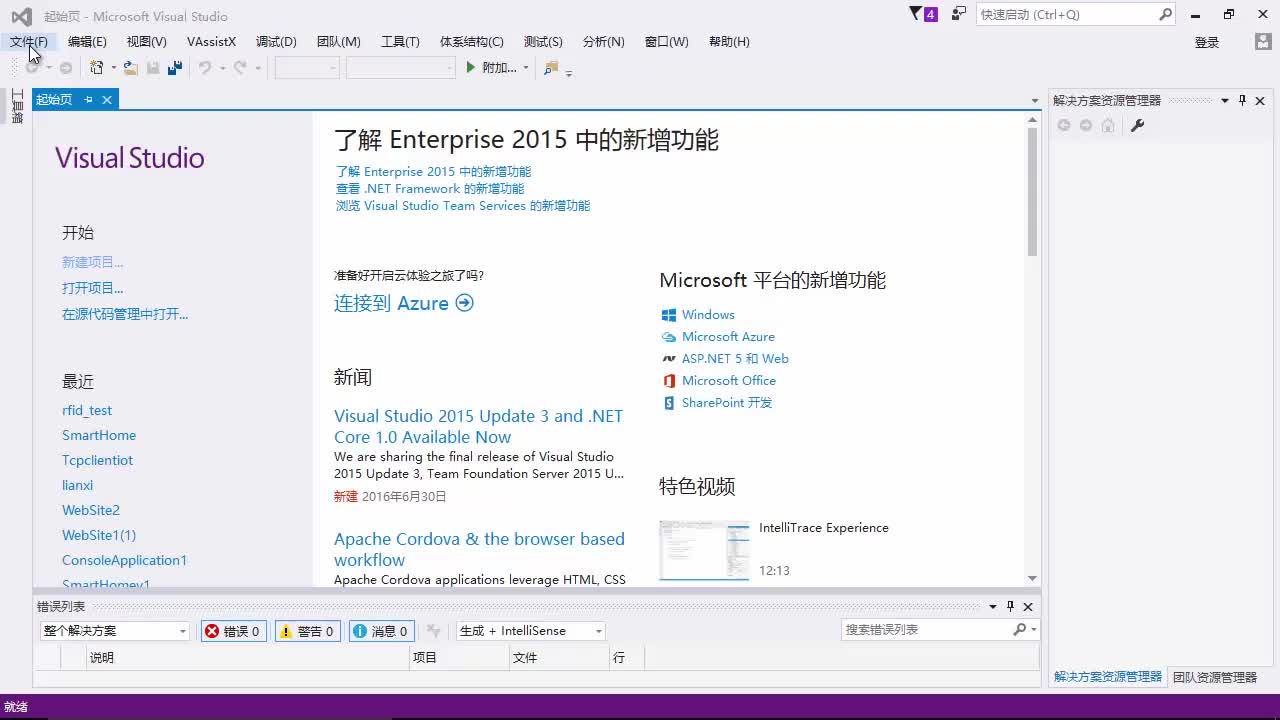Click the account avatar icon beside 登录
1280x720 pixels.
tap(1263, 42)
